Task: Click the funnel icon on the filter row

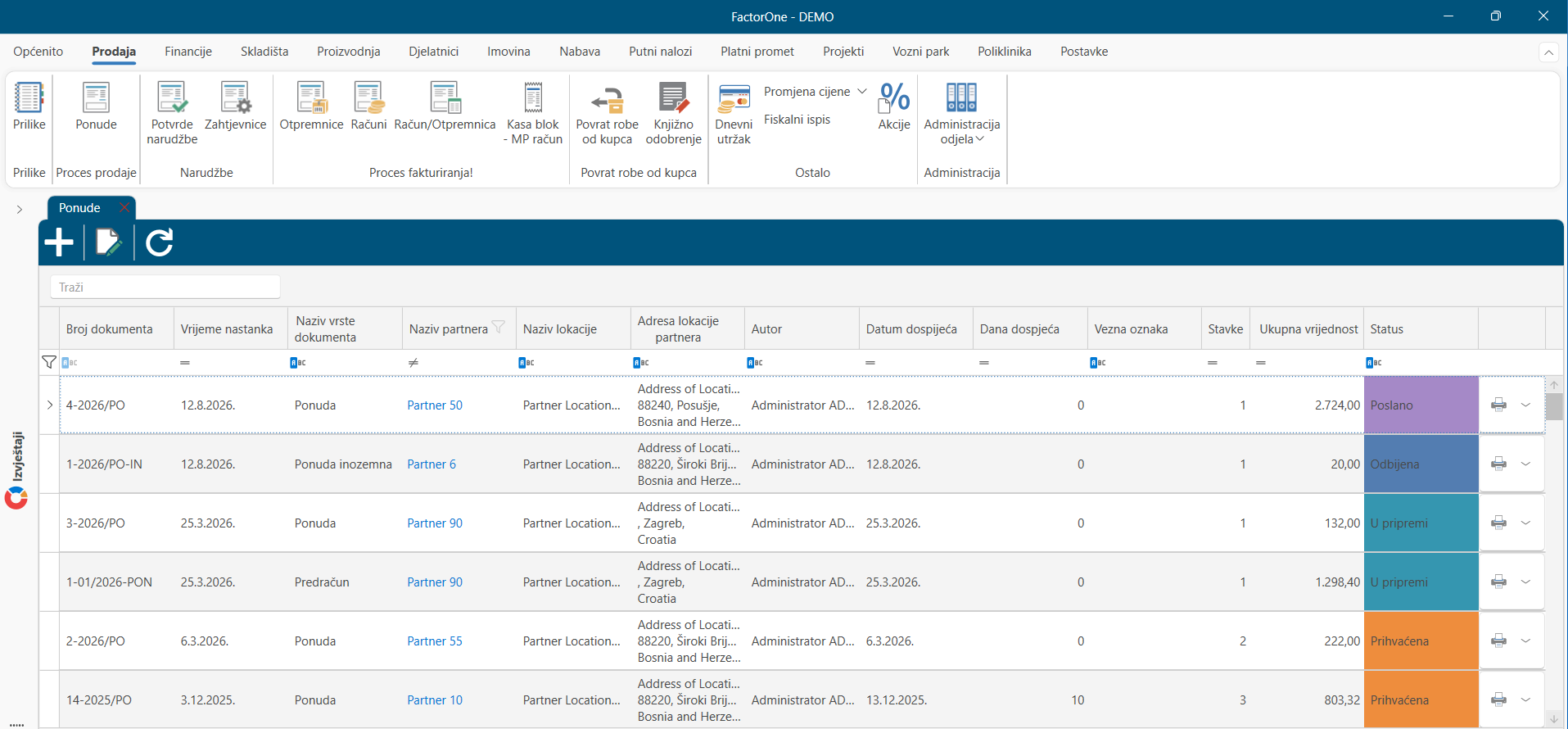Action: click(49, 362)
